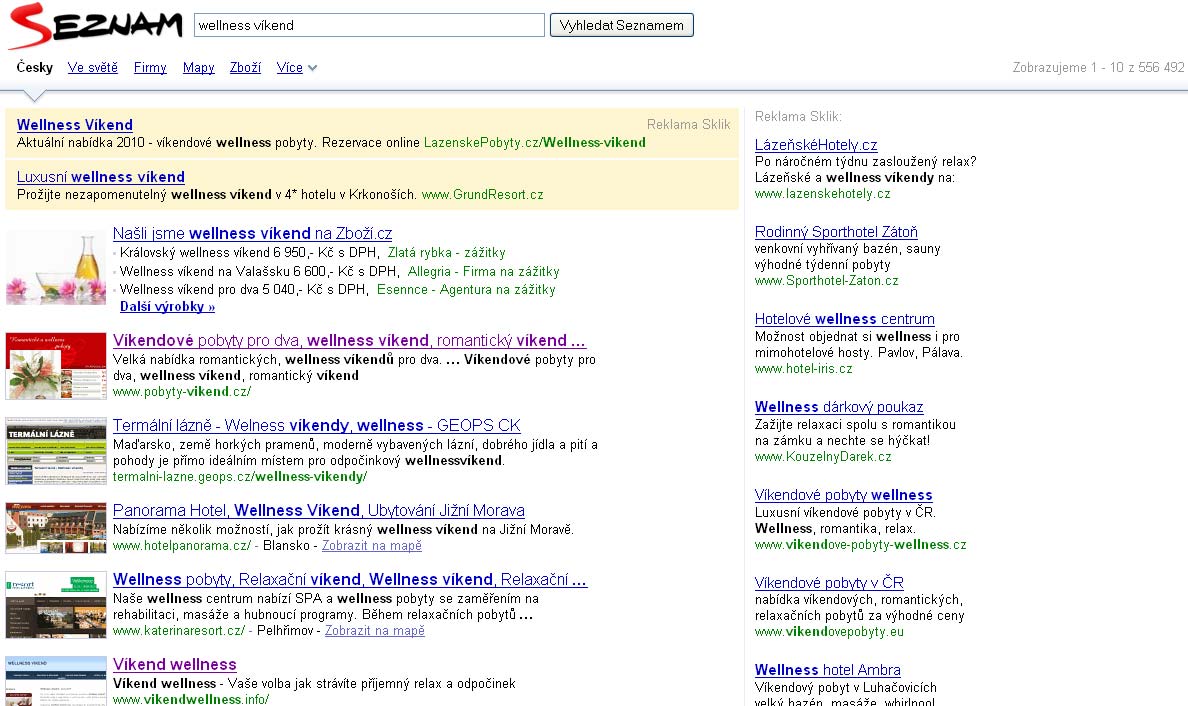Visit the www.katerinaresort.cz/ result URL
1188x706 pixels.
click(179, 630)
